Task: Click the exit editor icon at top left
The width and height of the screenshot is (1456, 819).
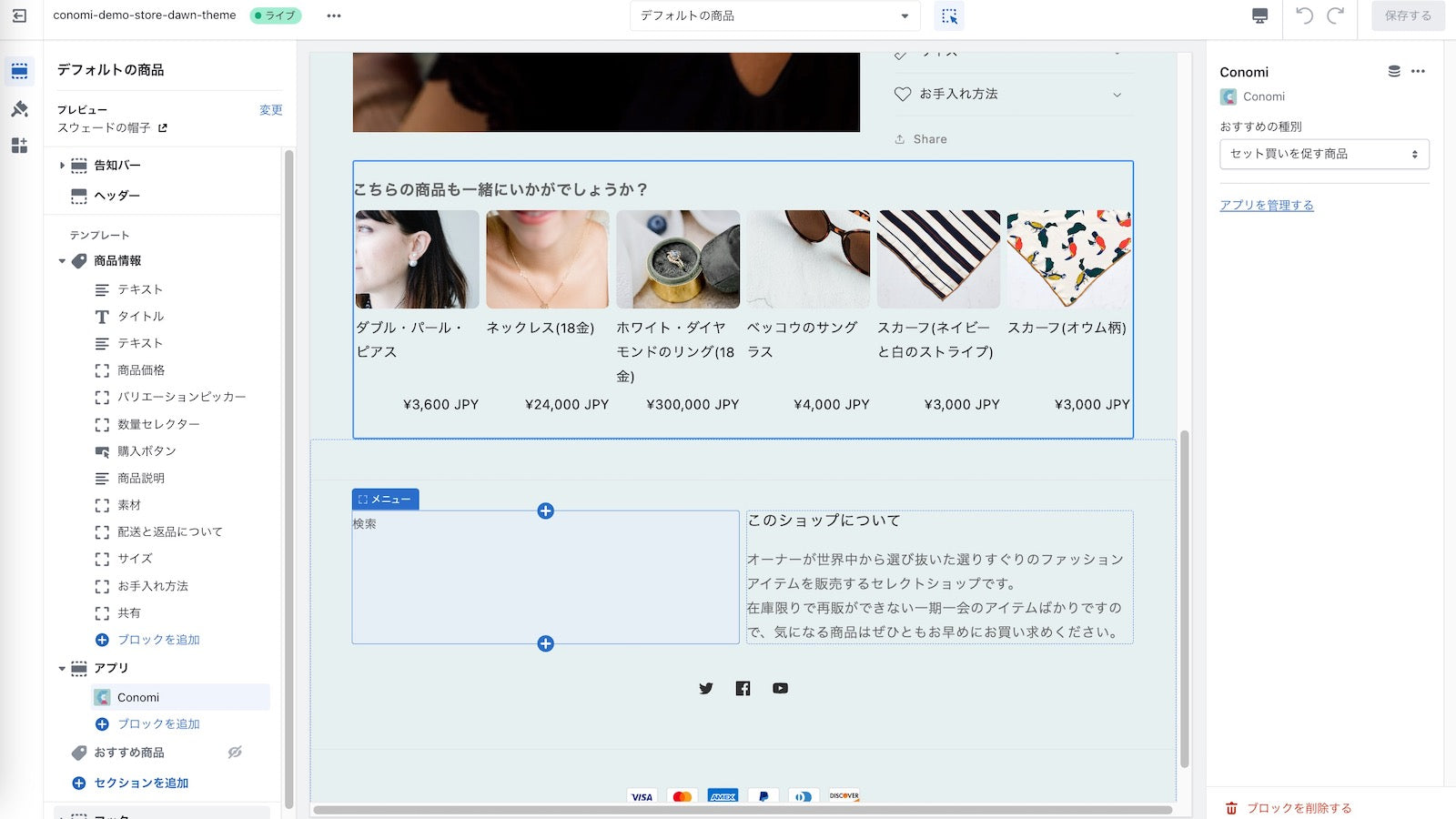Action: pos(19,15)
